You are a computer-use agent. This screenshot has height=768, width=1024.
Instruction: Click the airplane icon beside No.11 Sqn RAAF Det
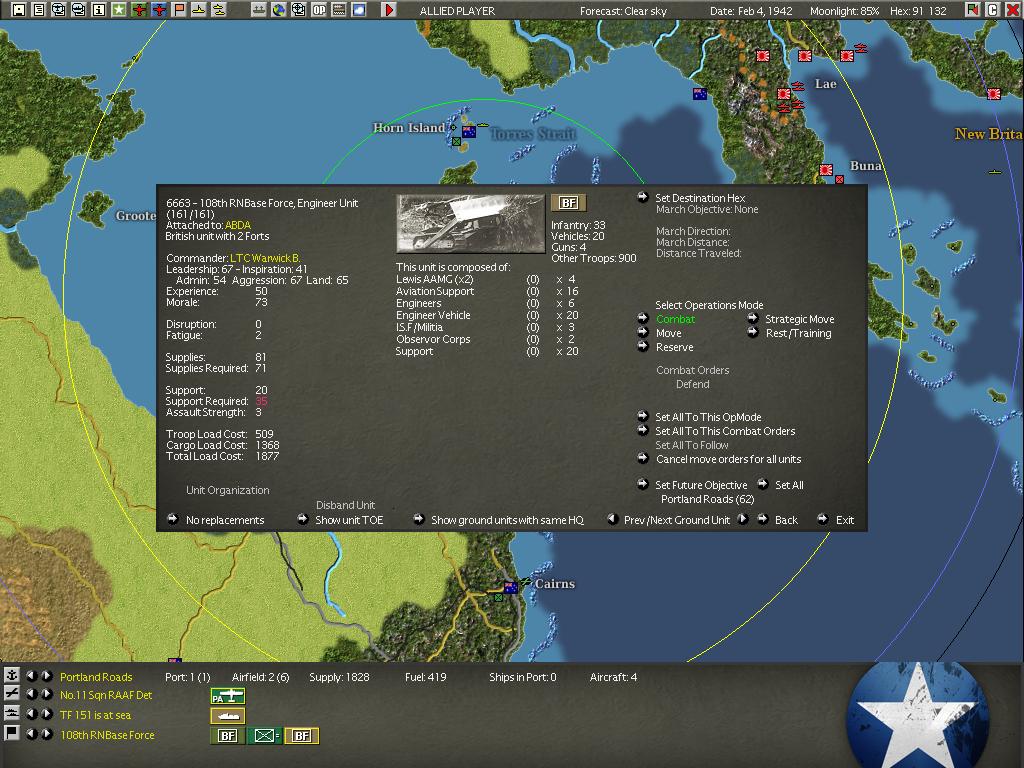coord(12,694)
